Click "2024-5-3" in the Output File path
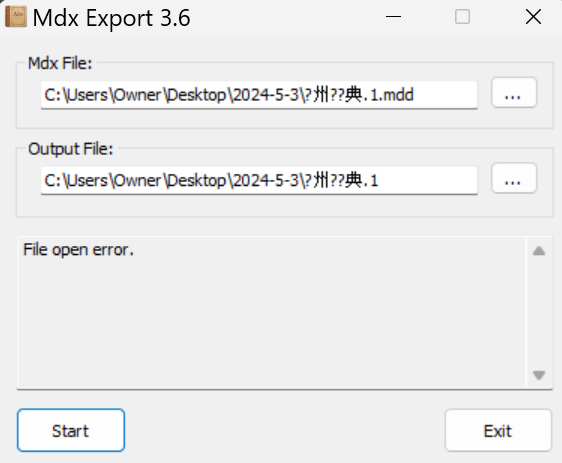The height and width of the screenshot is (463, 562). click(266, 180)
